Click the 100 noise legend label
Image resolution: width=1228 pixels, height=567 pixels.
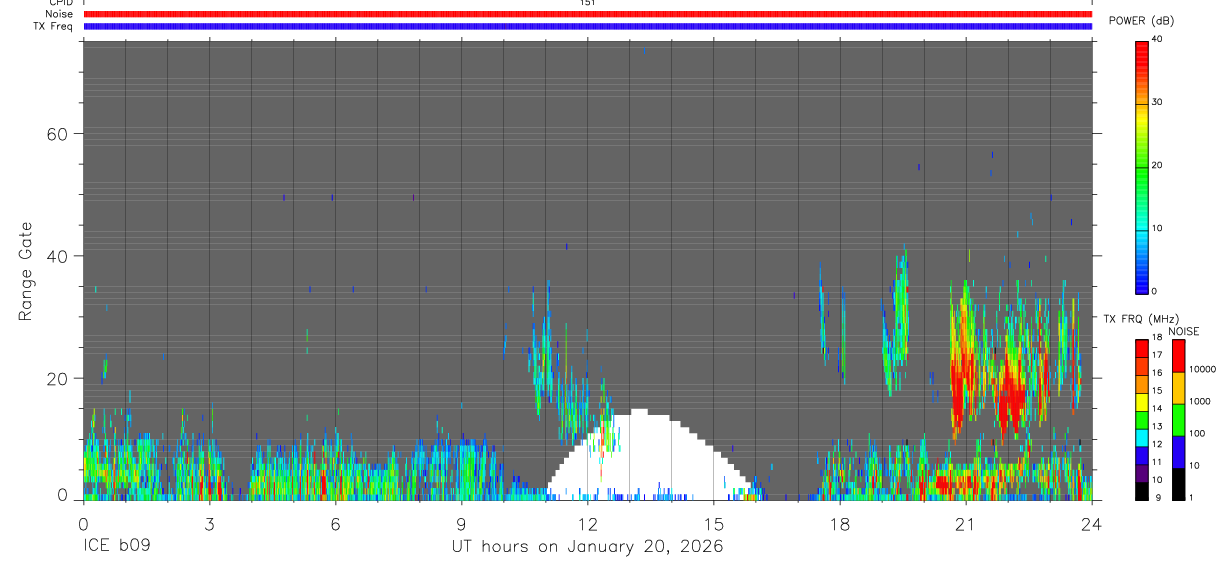click(1196, 433)
